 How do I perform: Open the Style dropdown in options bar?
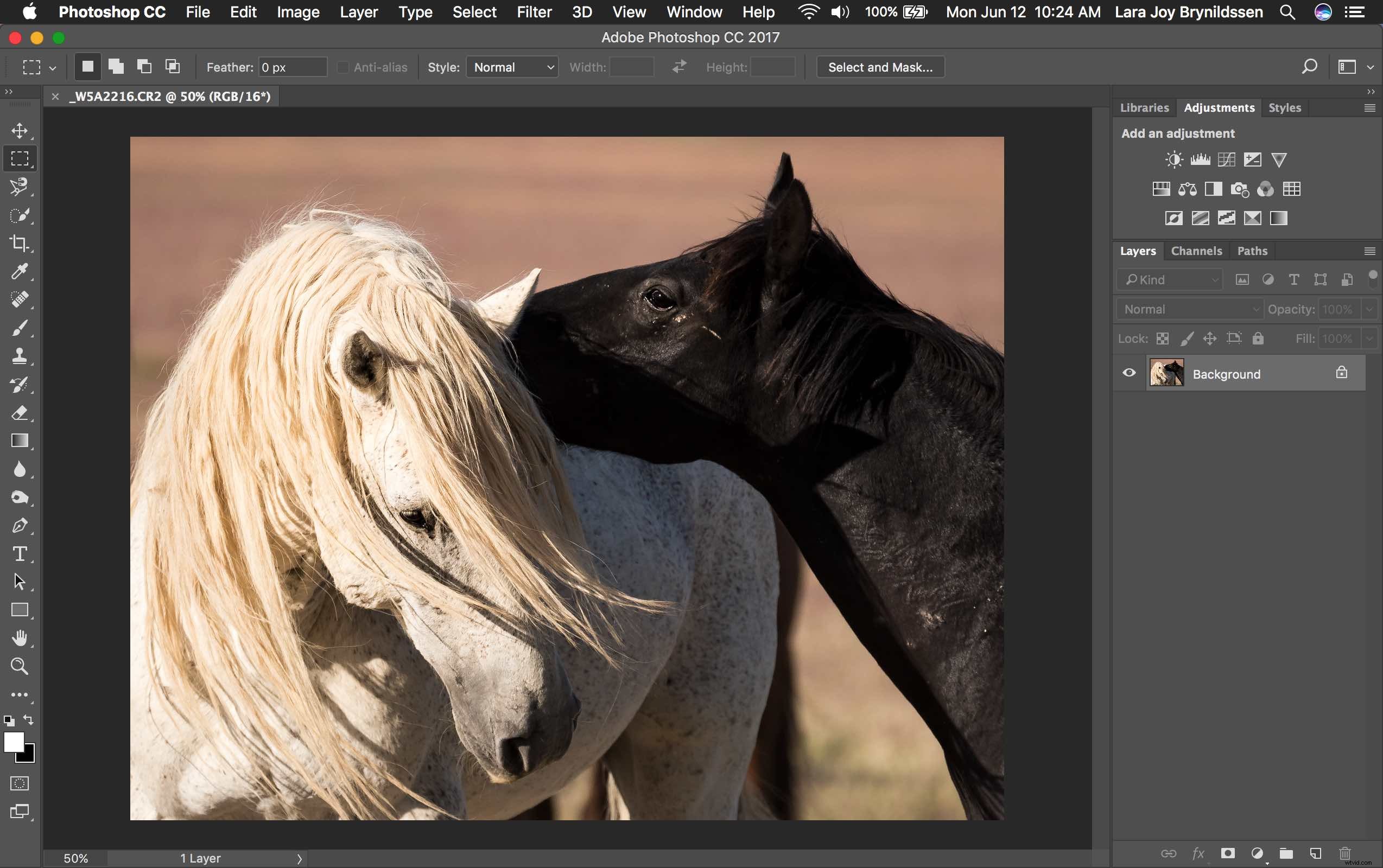click(x=511, y=67)
